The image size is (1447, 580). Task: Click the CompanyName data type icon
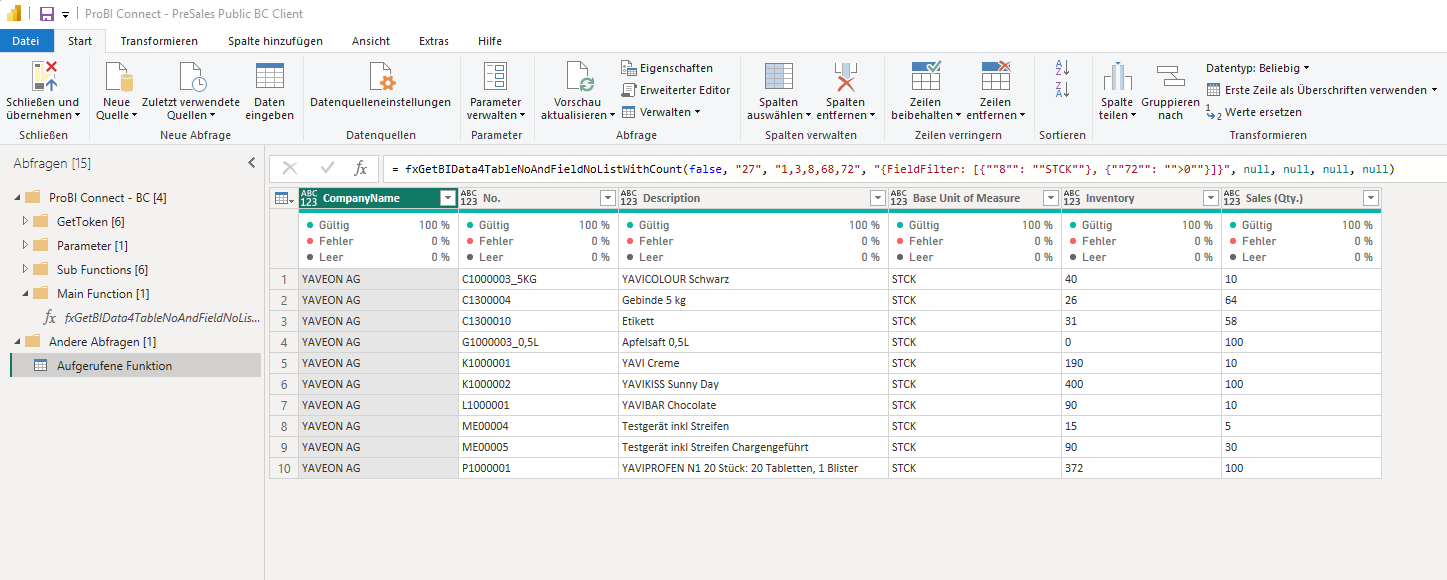(x=309, y=198)
